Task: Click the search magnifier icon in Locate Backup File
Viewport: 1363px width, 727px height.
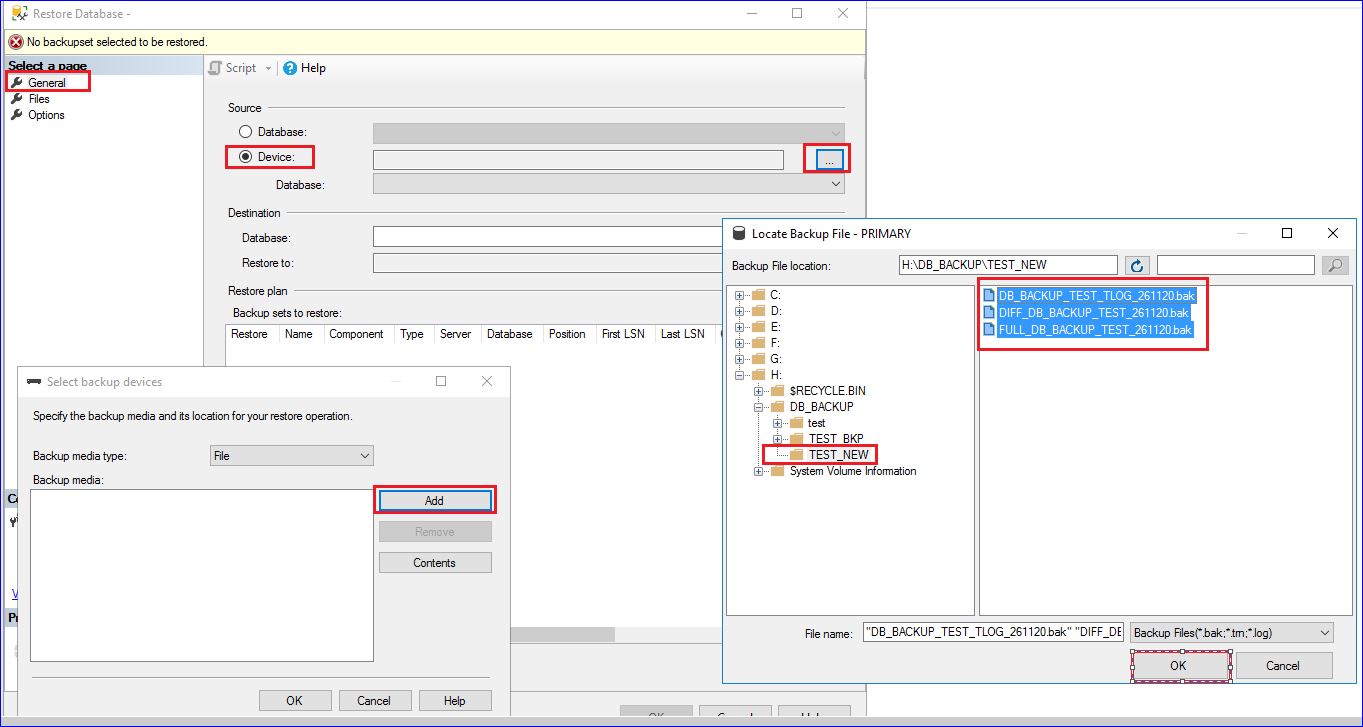Action: point(1334,265)
